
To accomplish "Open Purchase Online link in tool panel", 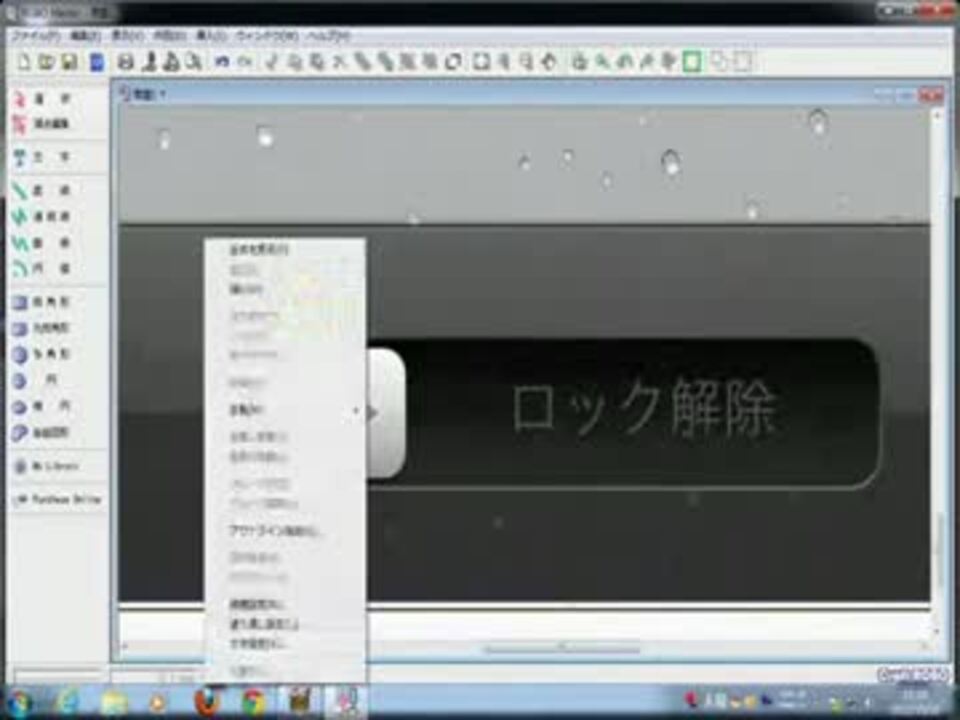I will 58,500.
